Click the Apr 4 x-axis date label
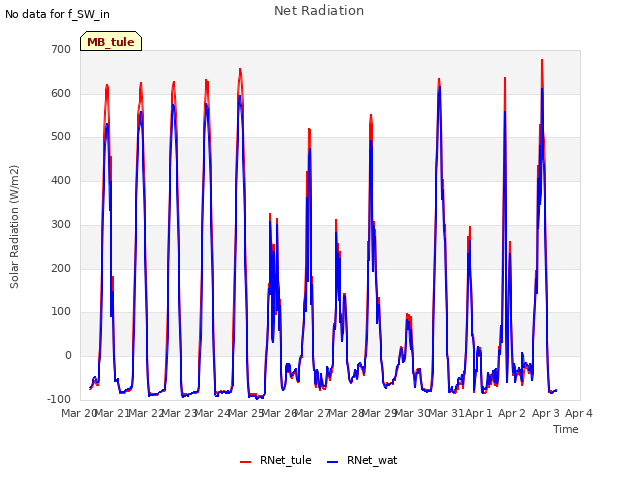Screen dimensions: 640x480 tap(579, 413)
